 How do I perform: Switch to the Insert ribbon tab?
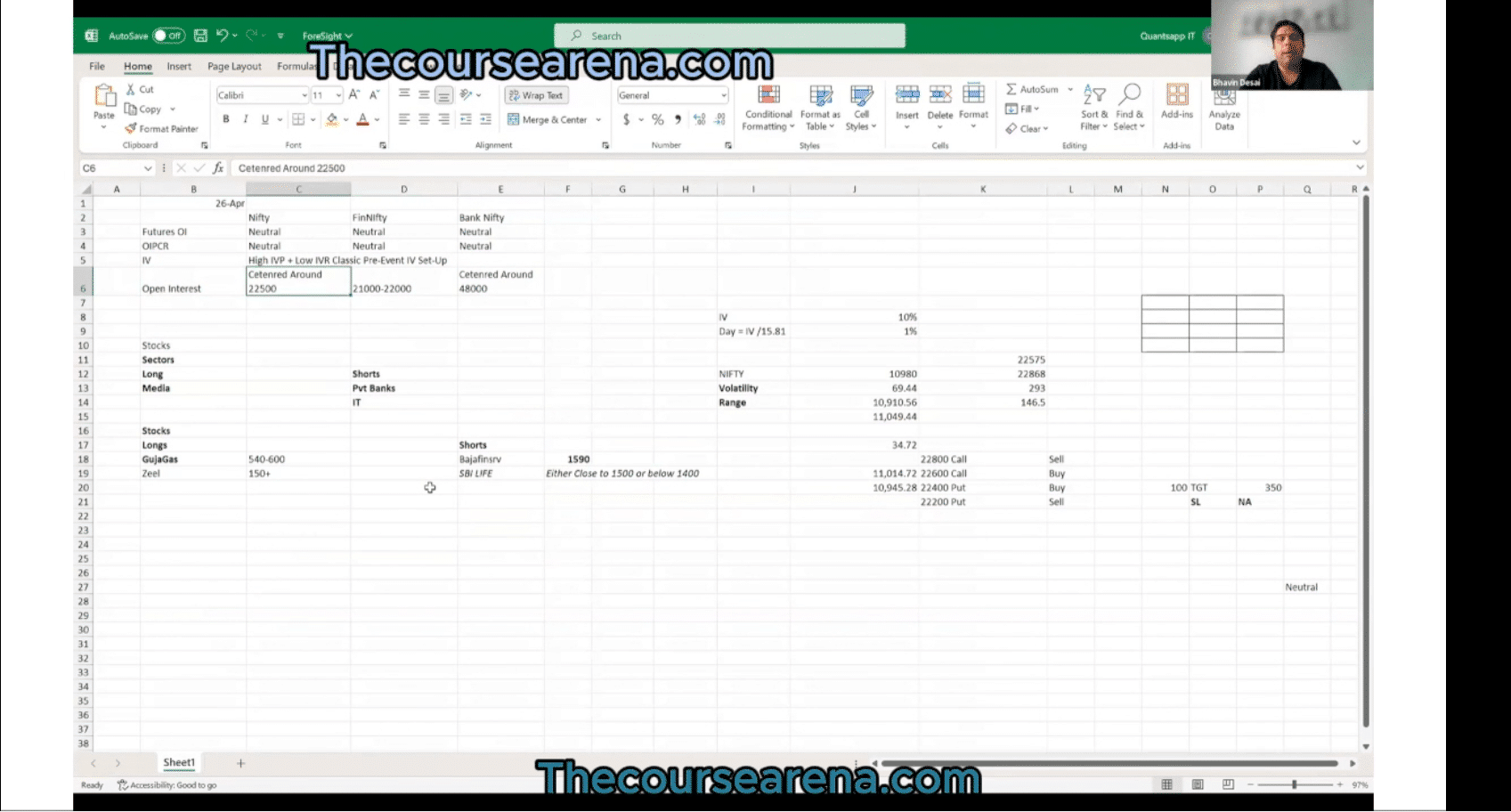pos(179,67)
